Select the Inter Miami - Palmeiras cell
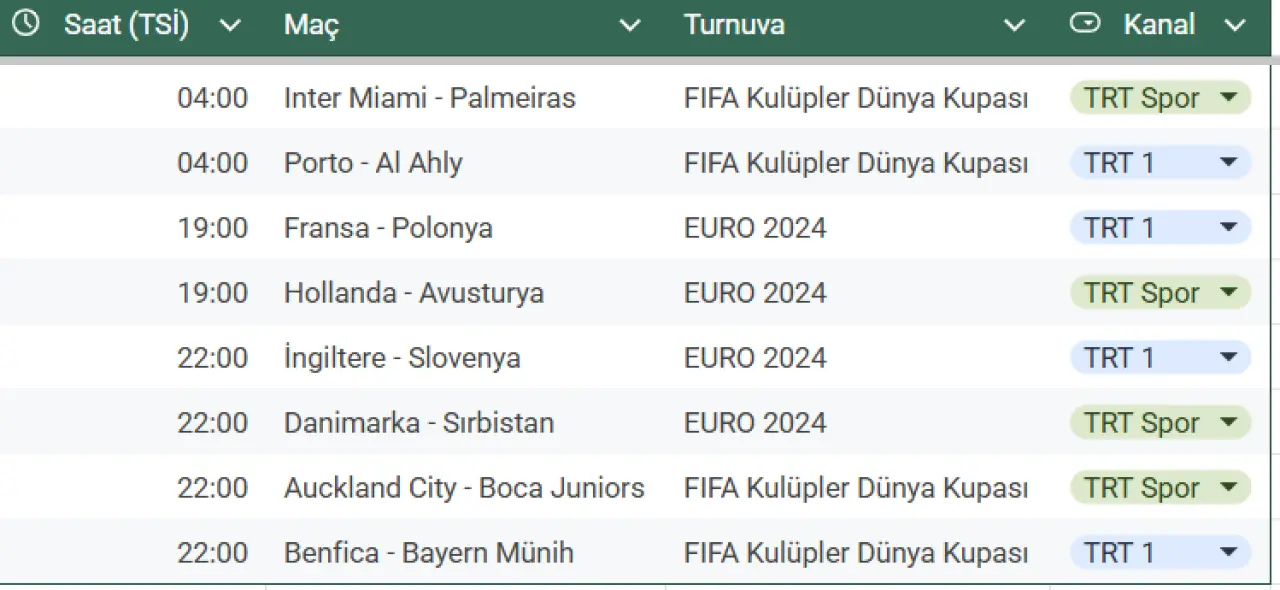Image resolution: width=1280 pixels, height=590 pixels. (x=430, y=98)
